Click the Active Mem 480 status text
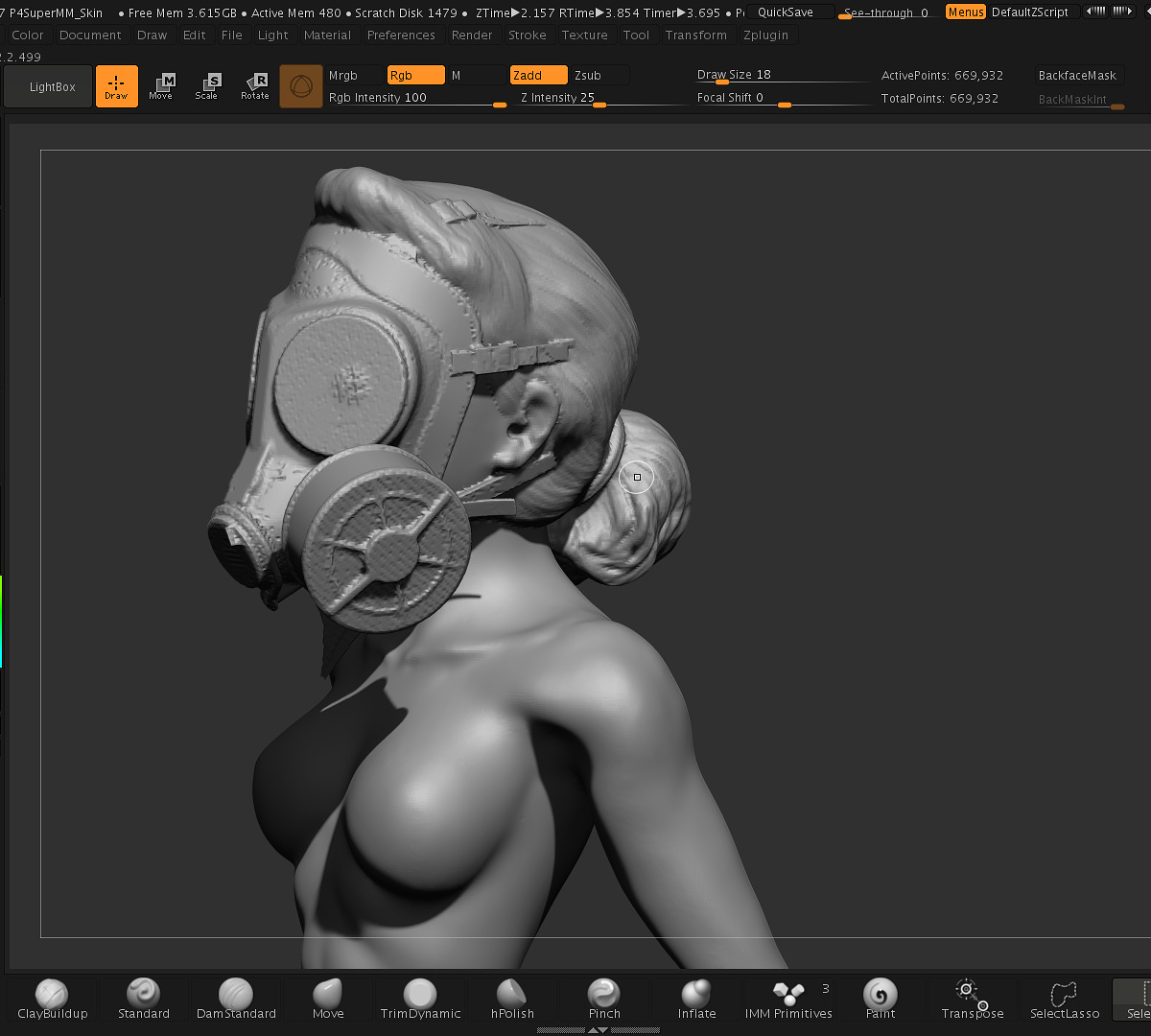The width and height of the screenshot is (1151, 1036). (296, 12)
